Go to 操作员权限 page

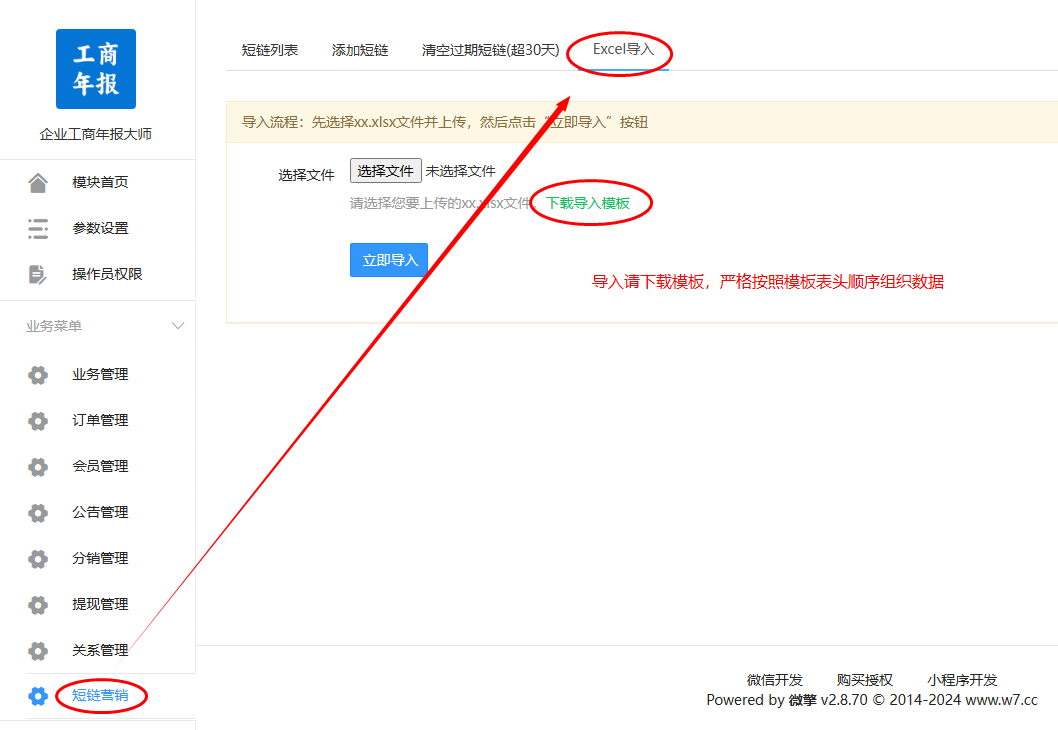point(107,274)
